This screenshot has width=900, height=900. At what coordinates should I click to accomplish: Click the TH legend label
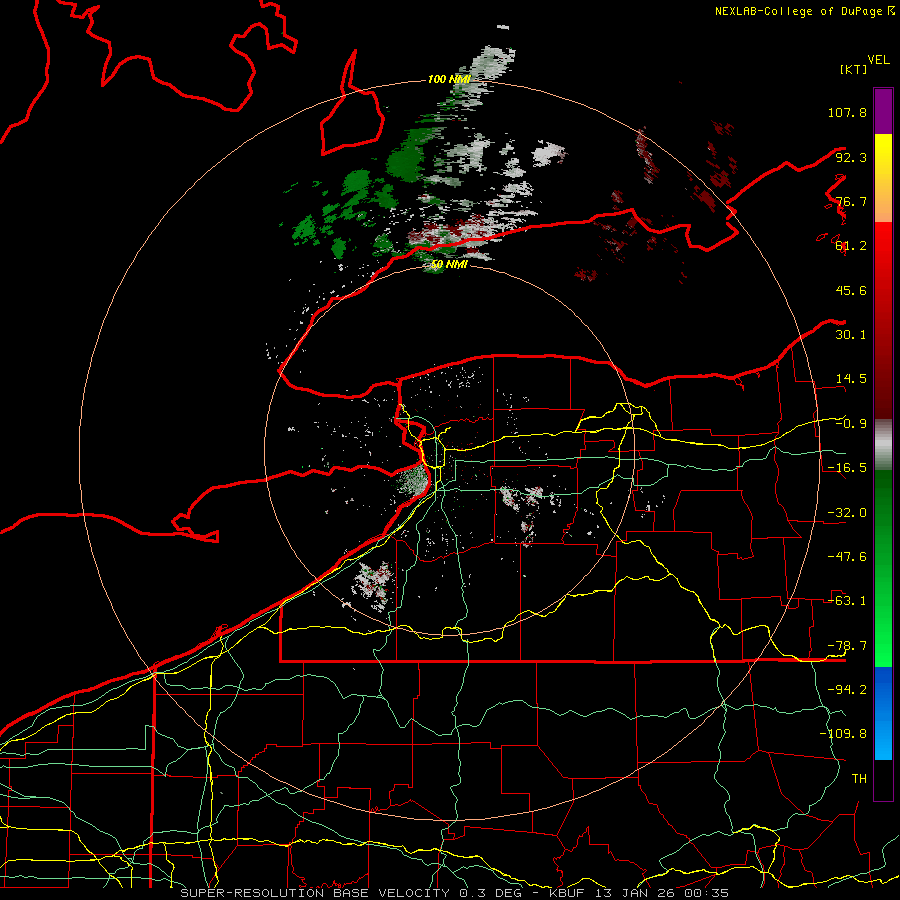(859, 779)
